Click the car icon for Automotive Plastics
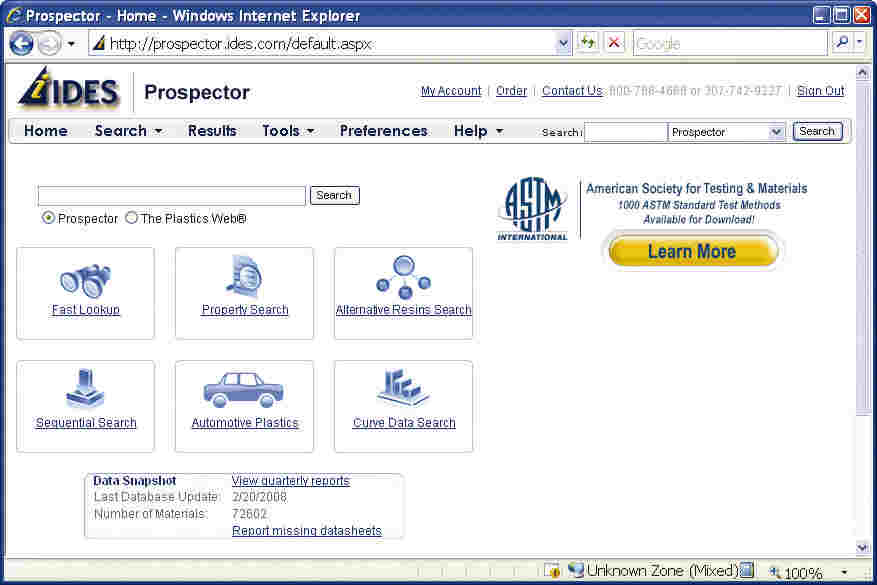The width and height of the screenshot is (877, 585). 244,389
